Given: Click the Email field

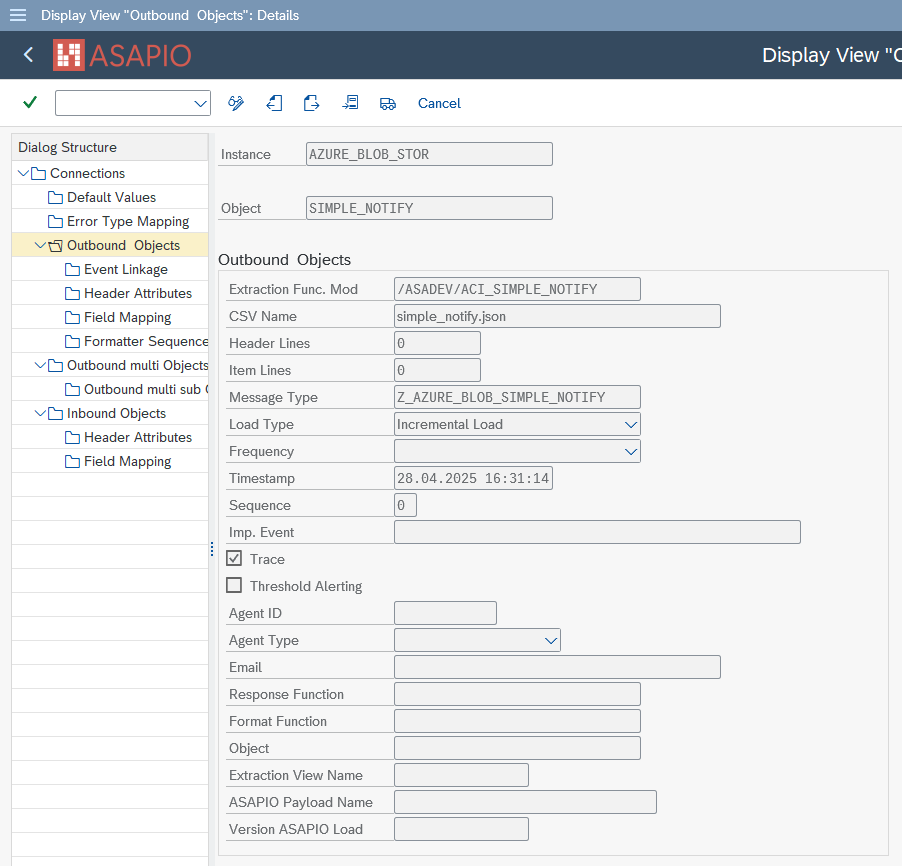Looking at the screenshot, I should tap(557, 667).
